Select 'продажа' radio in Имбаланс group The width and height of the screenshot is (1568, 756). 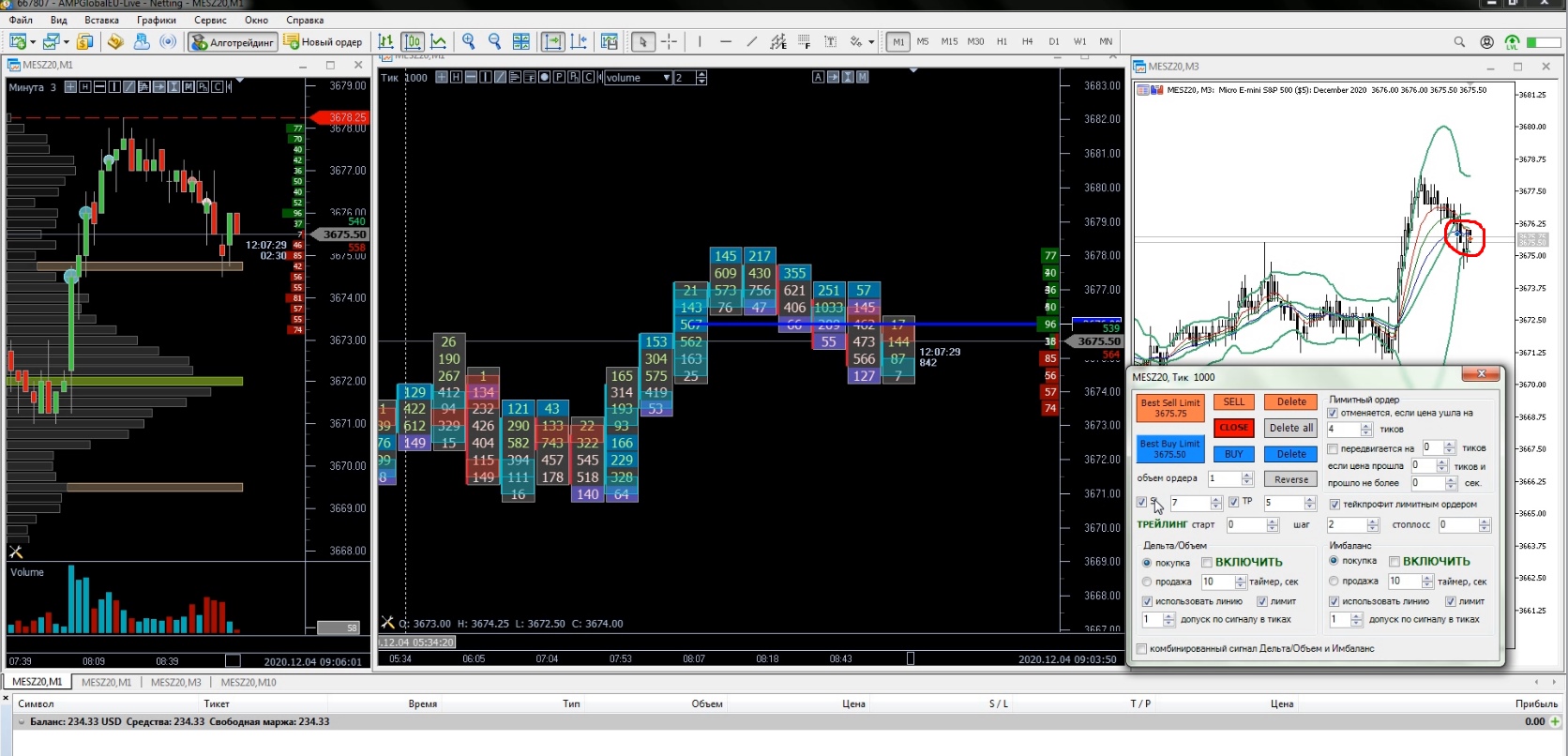1334,581
